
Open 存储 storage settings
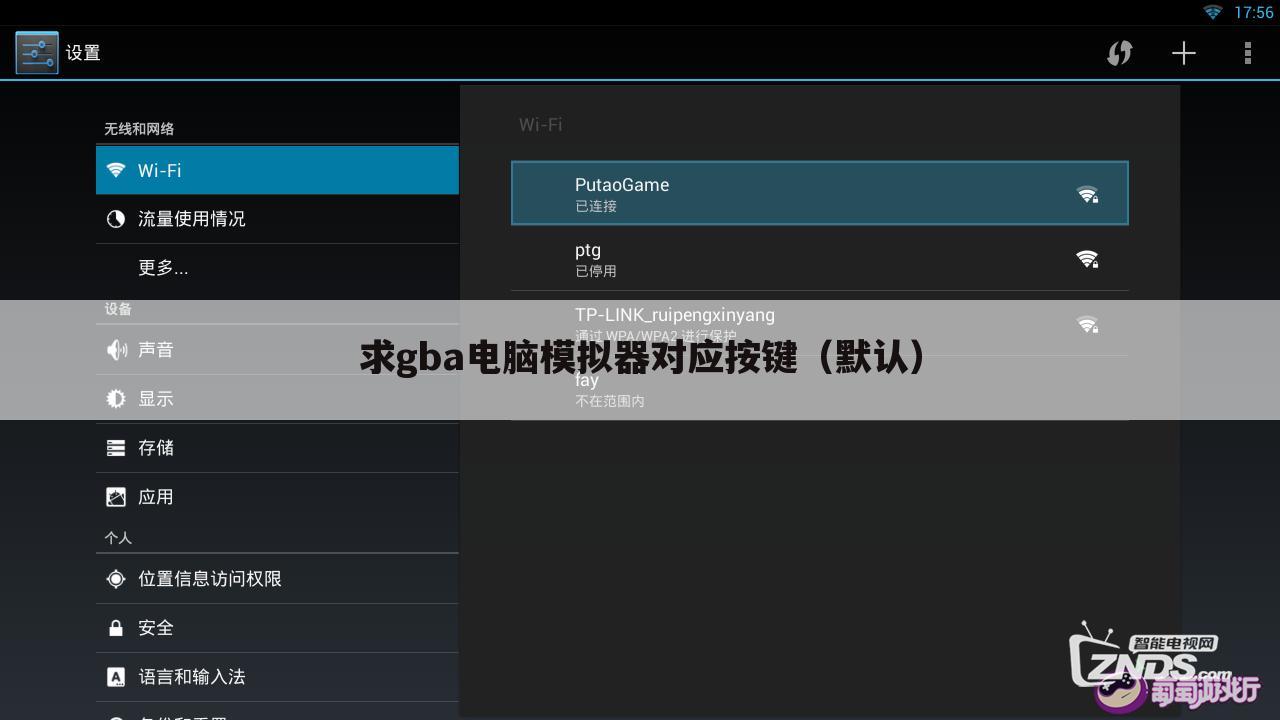click(277, 448)
